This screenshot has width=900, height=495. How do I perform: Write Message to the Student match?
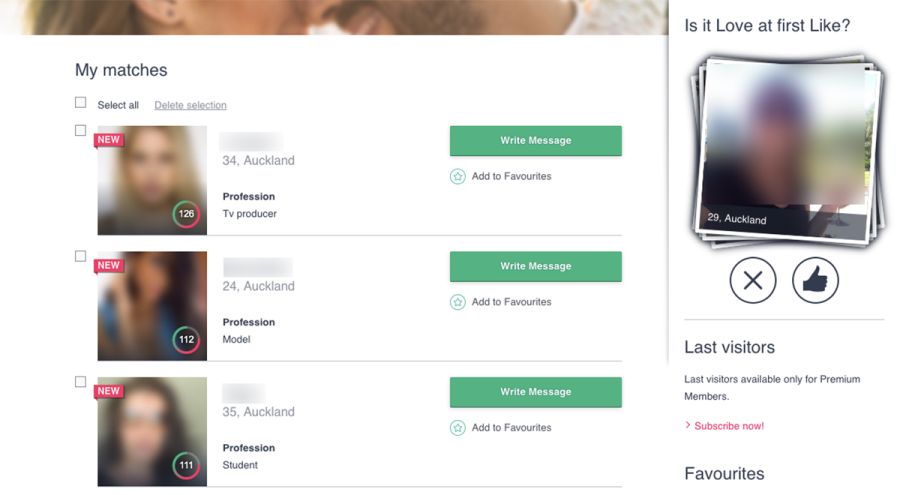[535, 392]
